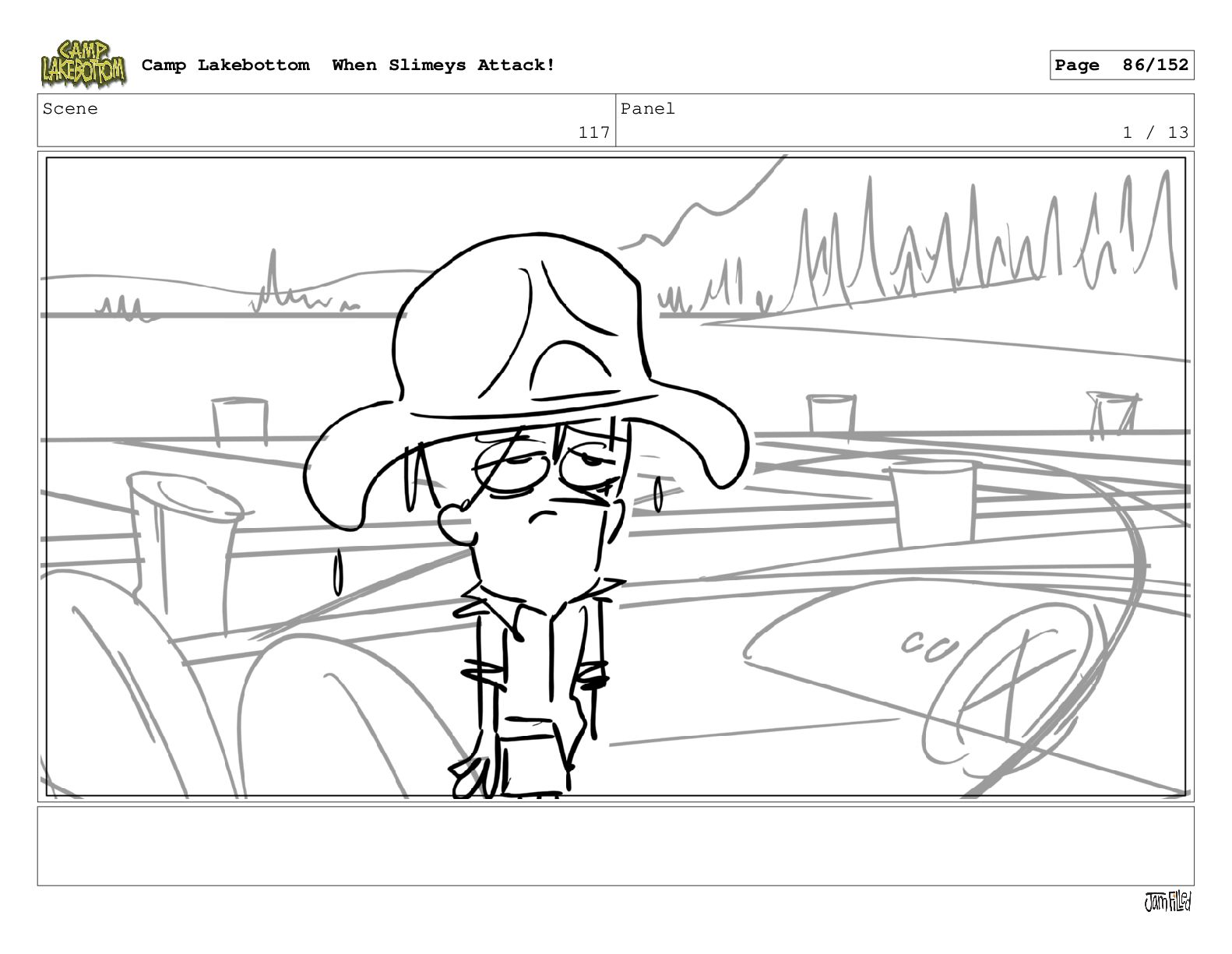This screenshot has height=954, width=1232.
Task: Click the storyboard panel drawing
Action: [616, 477]
